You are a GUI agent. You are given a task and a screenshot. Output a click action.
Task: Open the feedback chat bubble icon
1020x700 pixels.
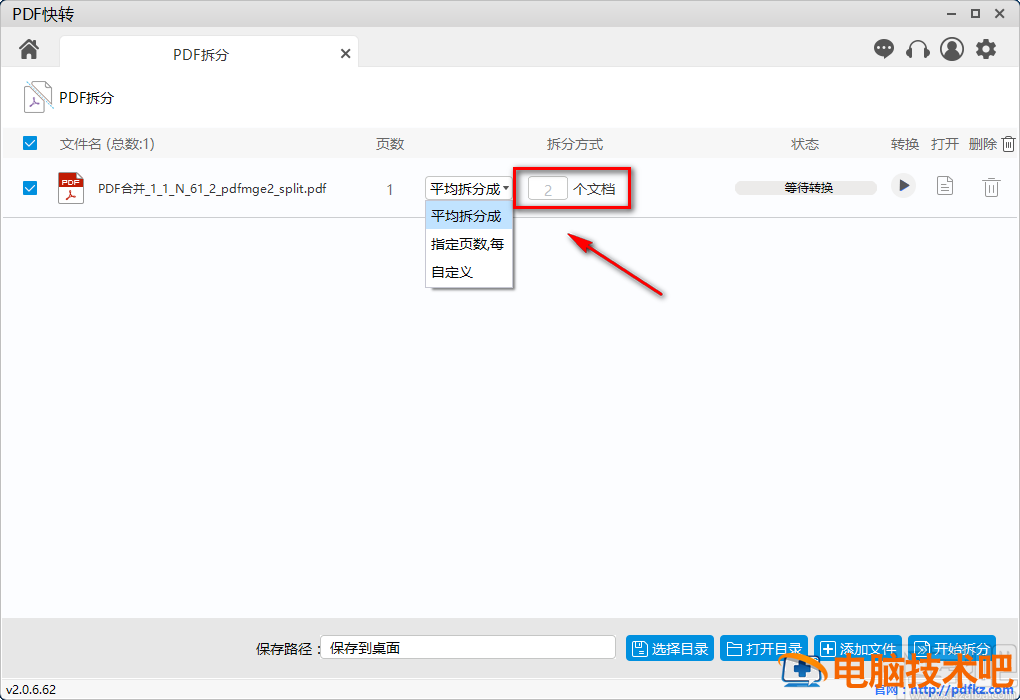pos(883,49)
